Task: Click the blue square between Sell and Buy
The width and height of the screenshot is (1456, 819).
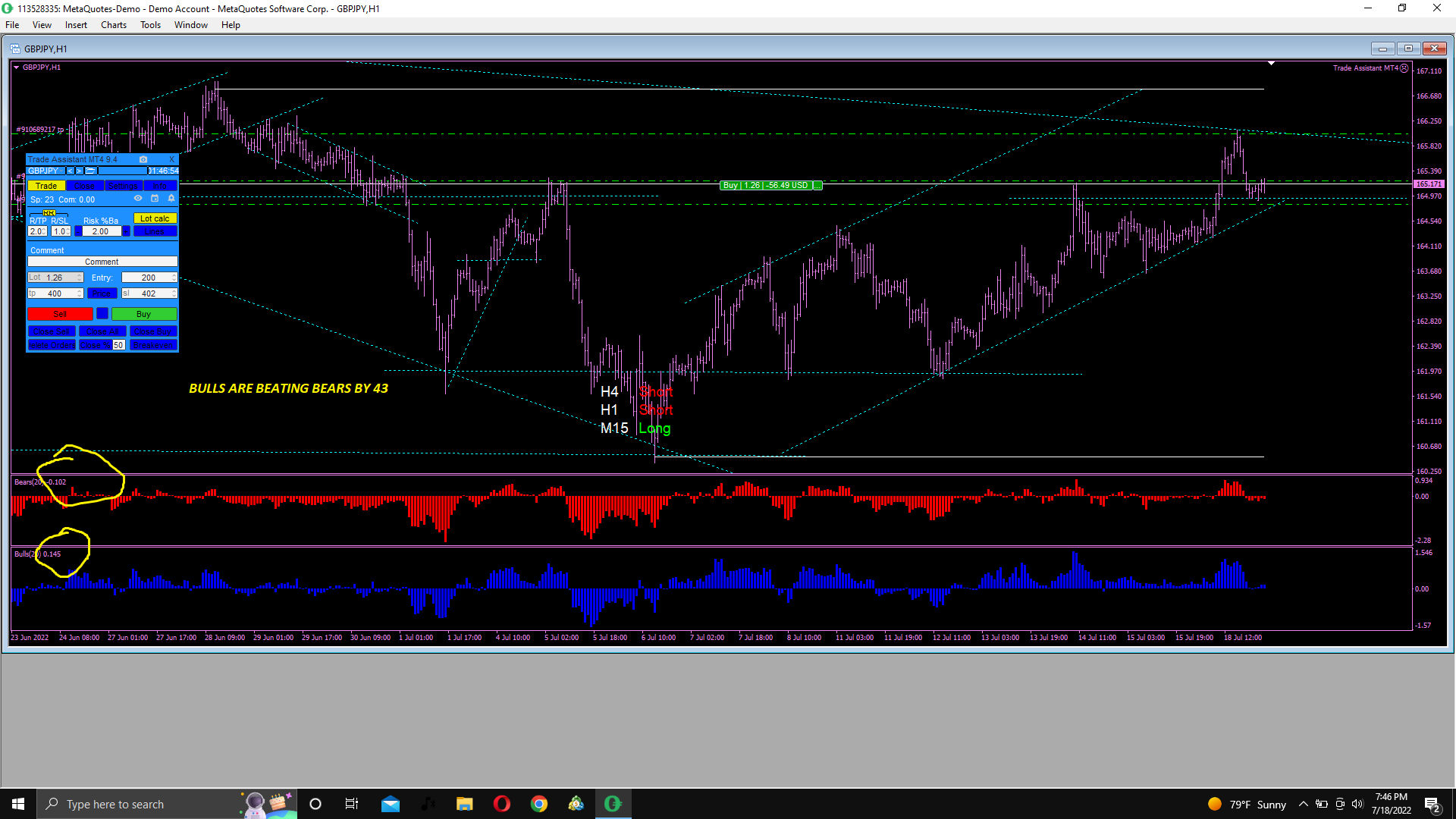Action: 102,313
